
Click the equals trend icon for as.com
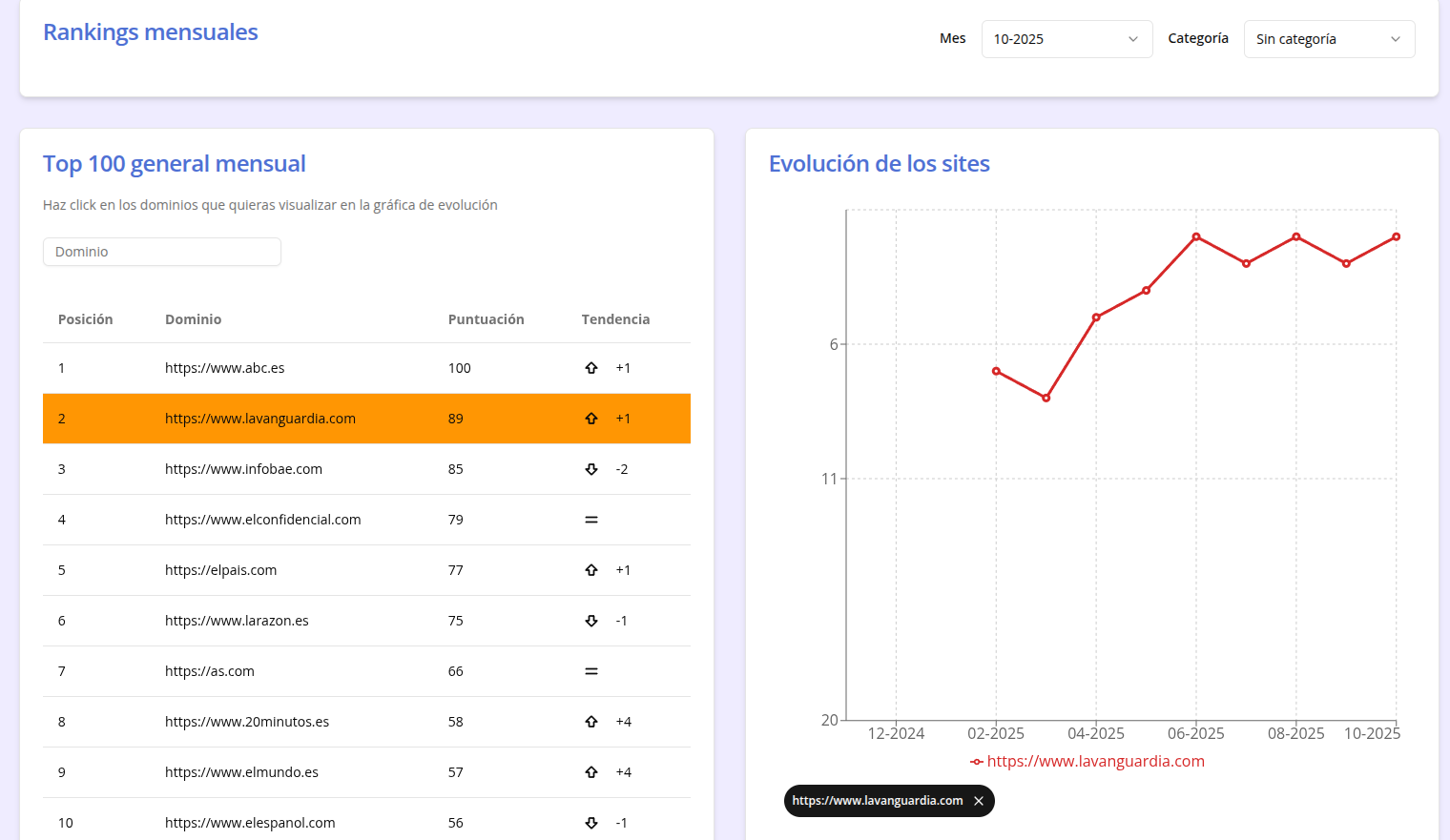[591, 671]
